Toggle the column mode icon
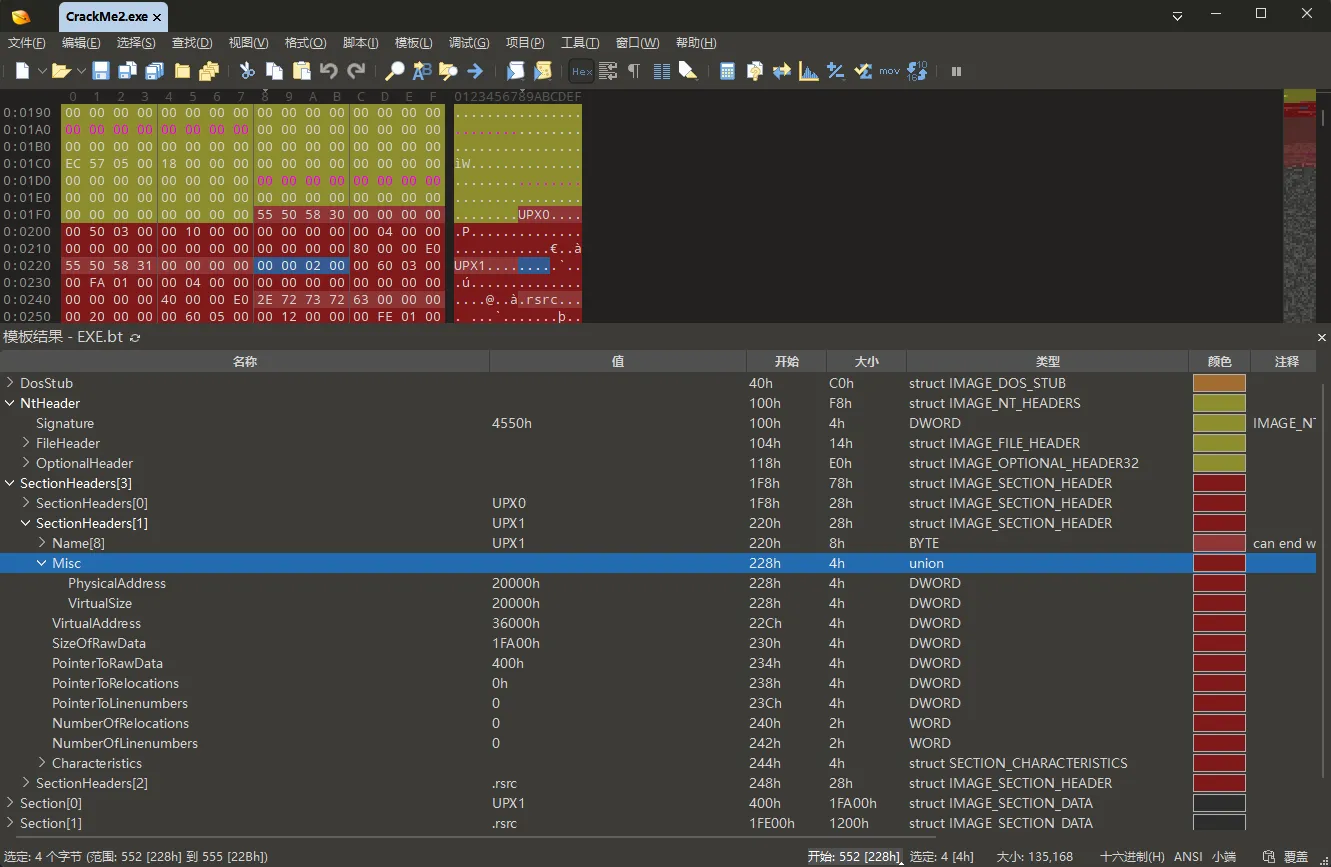This screenshot has width=1331, height=867. point(661,71)
